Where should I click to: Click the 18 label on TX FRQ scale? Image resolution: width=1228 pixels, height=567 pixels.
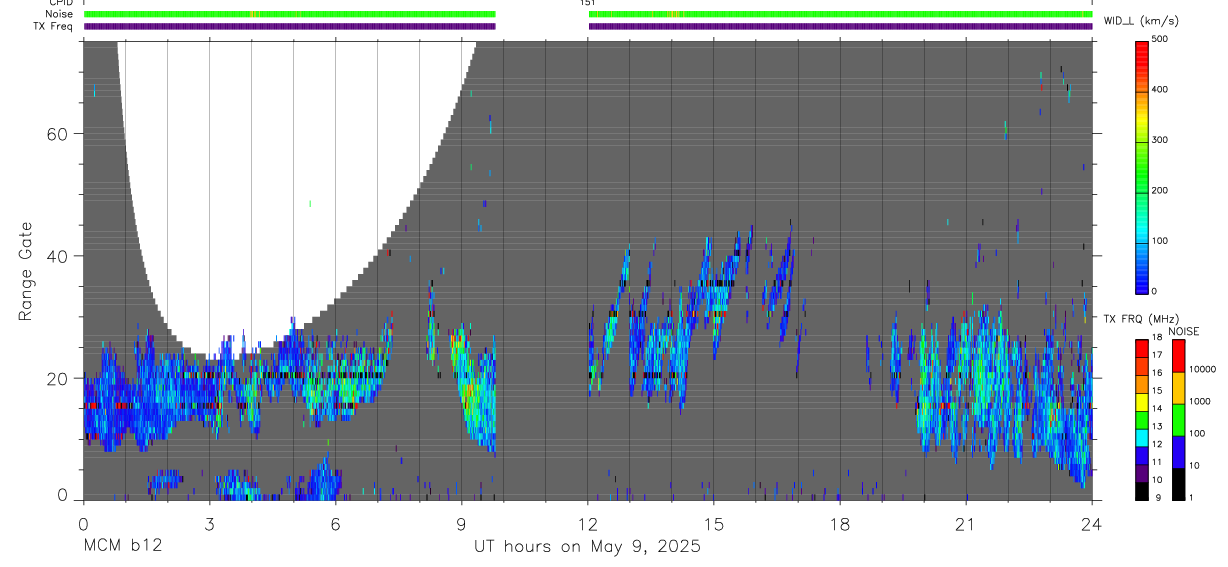point(1157,338)
